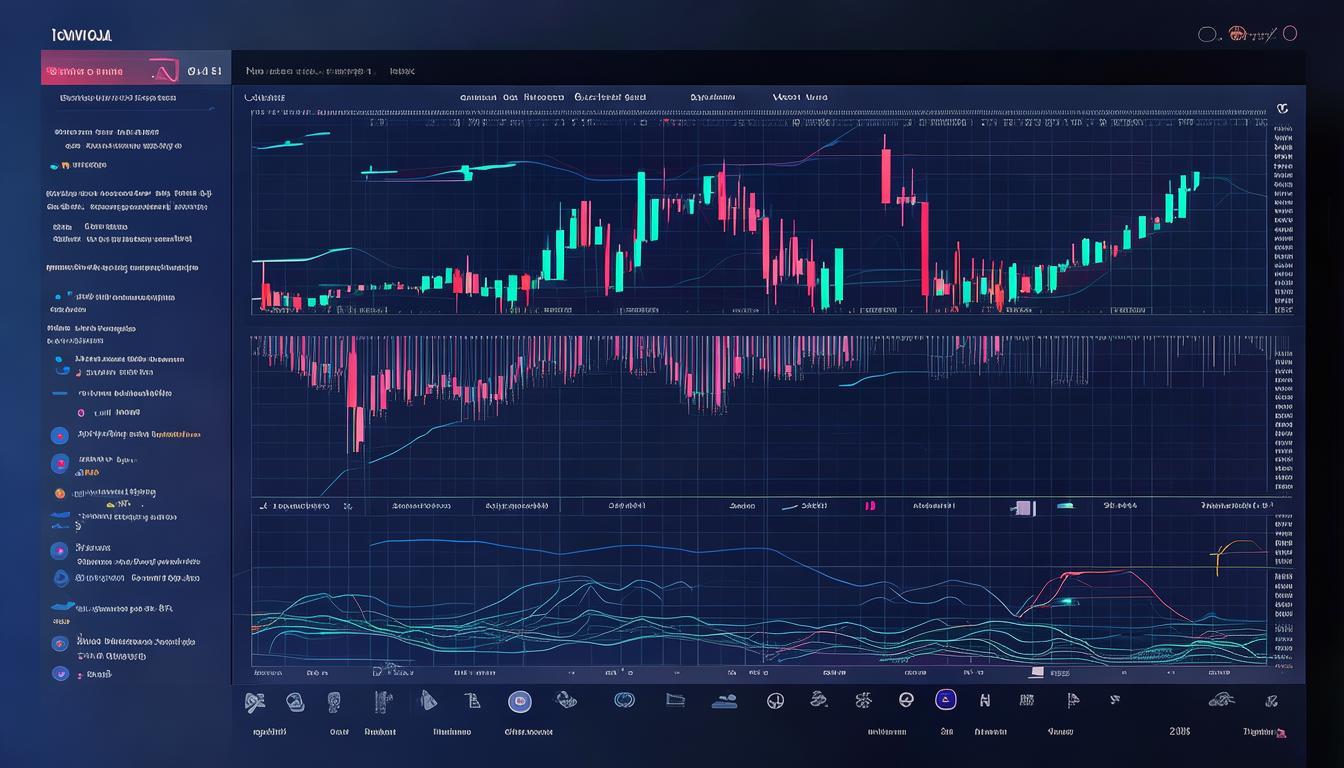Viewport: 1344px width, 768px height.
Task: Toggle the blue indicator dot beside the sidebar entry
Action: tap(58, 361)
